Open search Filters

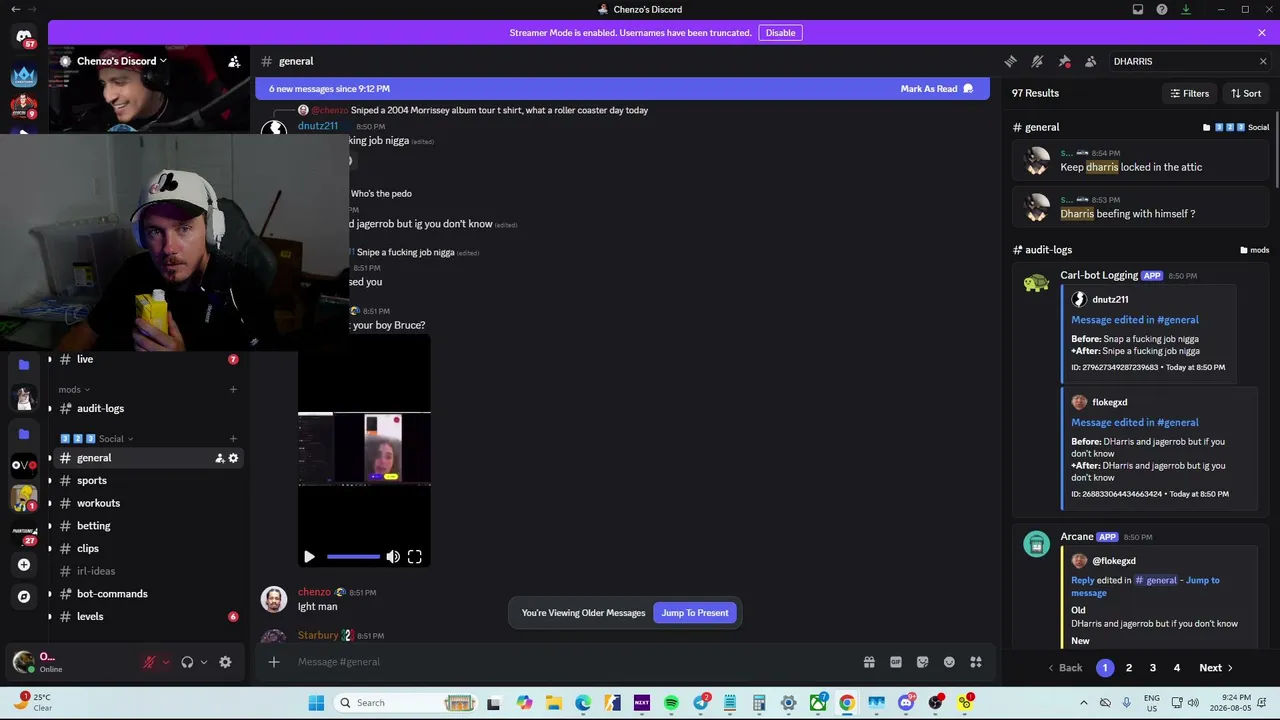click(1190, 93)
